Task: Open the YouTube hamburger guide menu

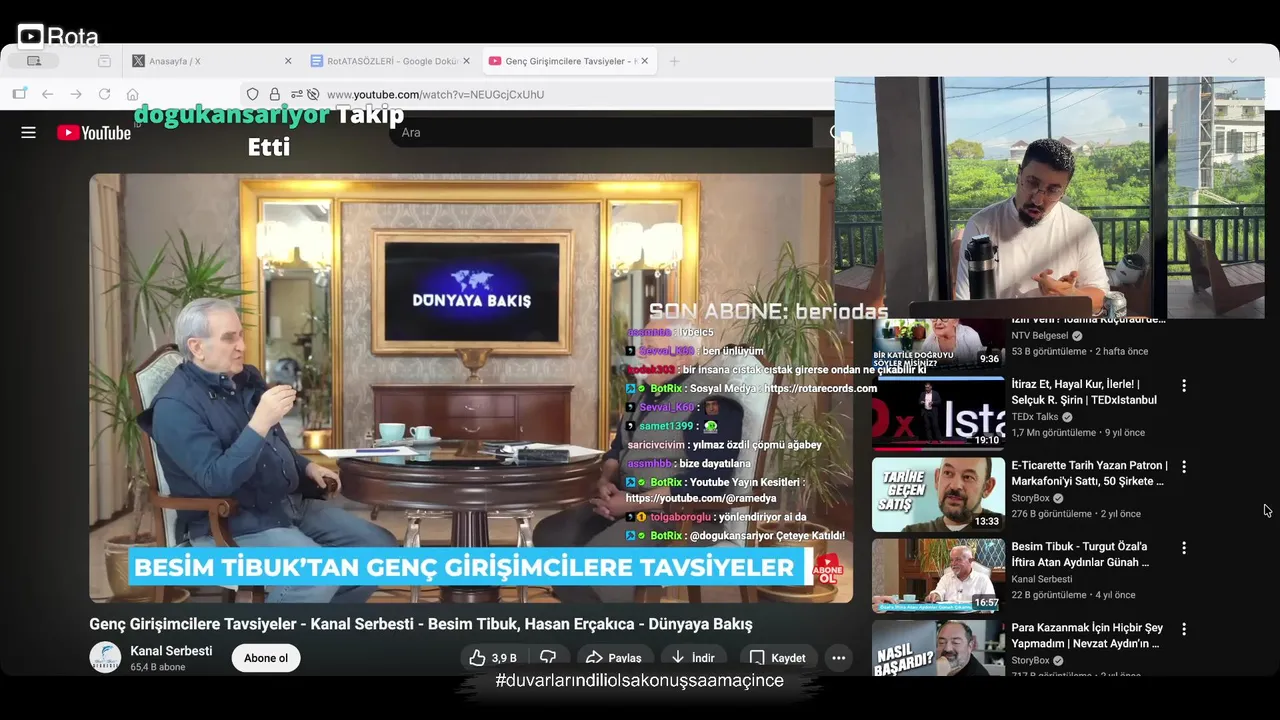Action: [x=28, y=132]
